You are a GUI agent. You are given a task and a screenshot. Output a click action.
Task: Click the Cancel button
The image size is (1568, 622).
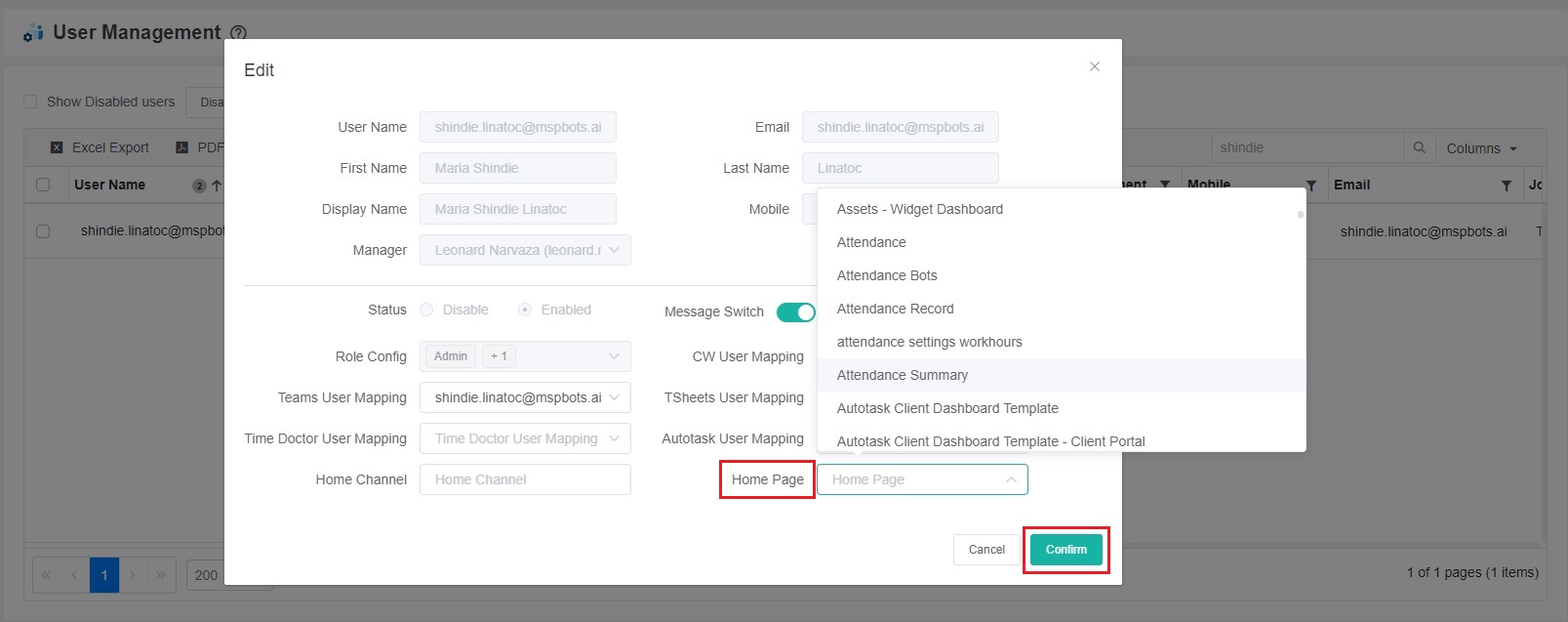[x=985, y=550]
